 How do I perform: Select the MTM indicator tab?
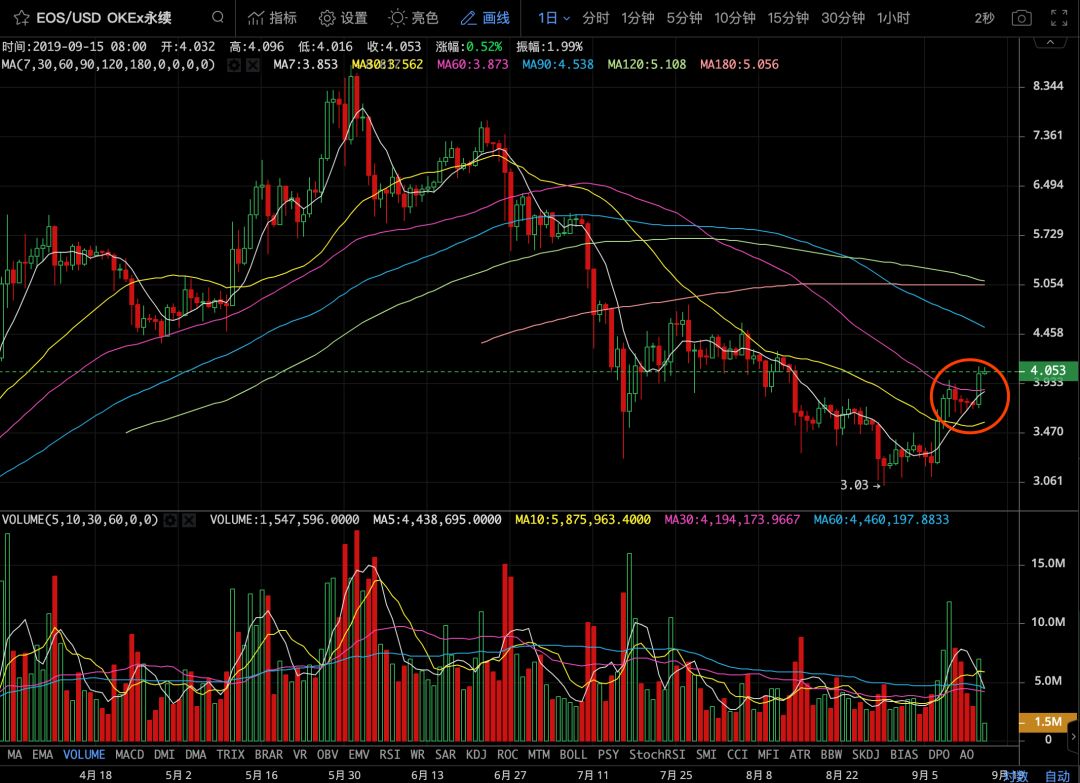539,755
